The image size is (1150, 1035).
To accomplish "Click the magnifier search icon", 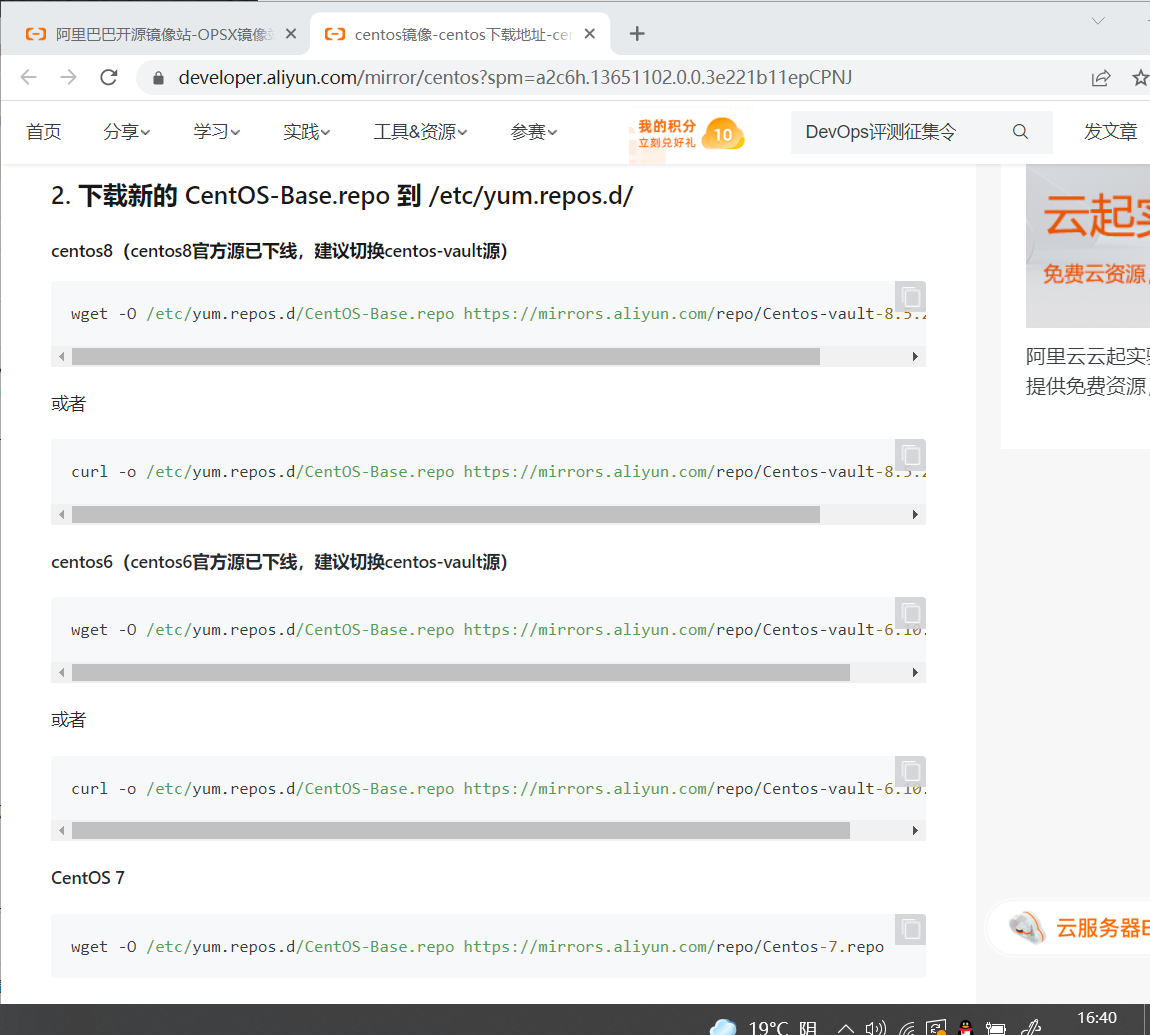I will [x=1020, y=132].
